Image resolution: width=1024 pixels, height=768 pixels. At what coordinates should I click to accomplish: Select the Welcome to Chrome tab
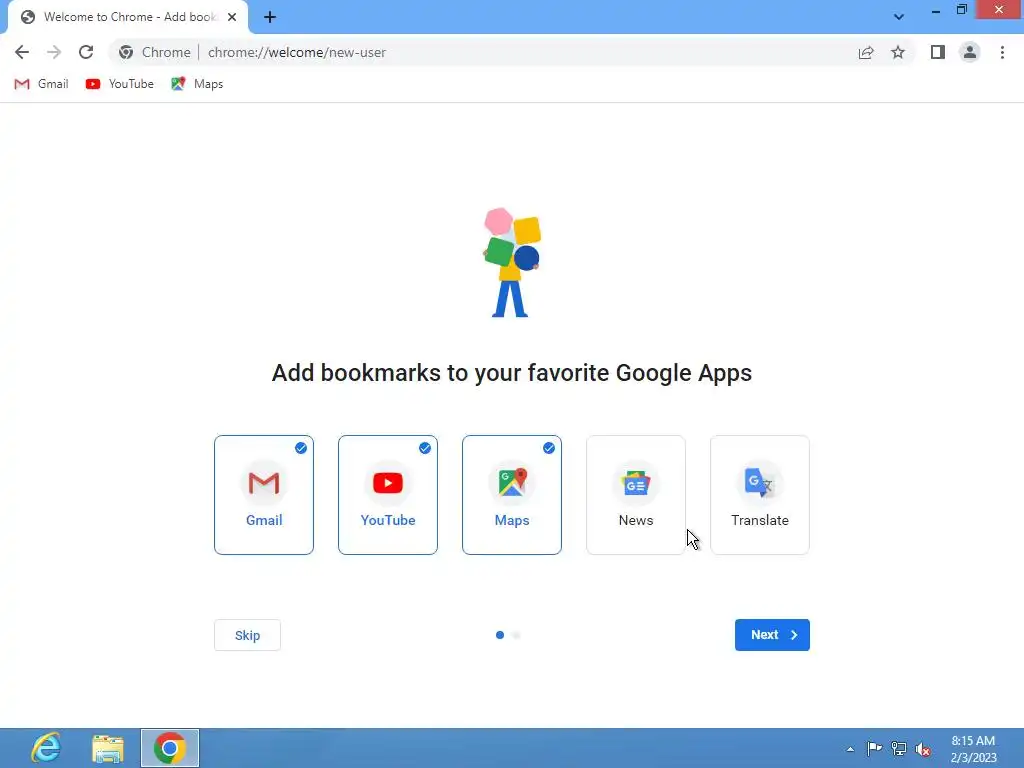128,17
